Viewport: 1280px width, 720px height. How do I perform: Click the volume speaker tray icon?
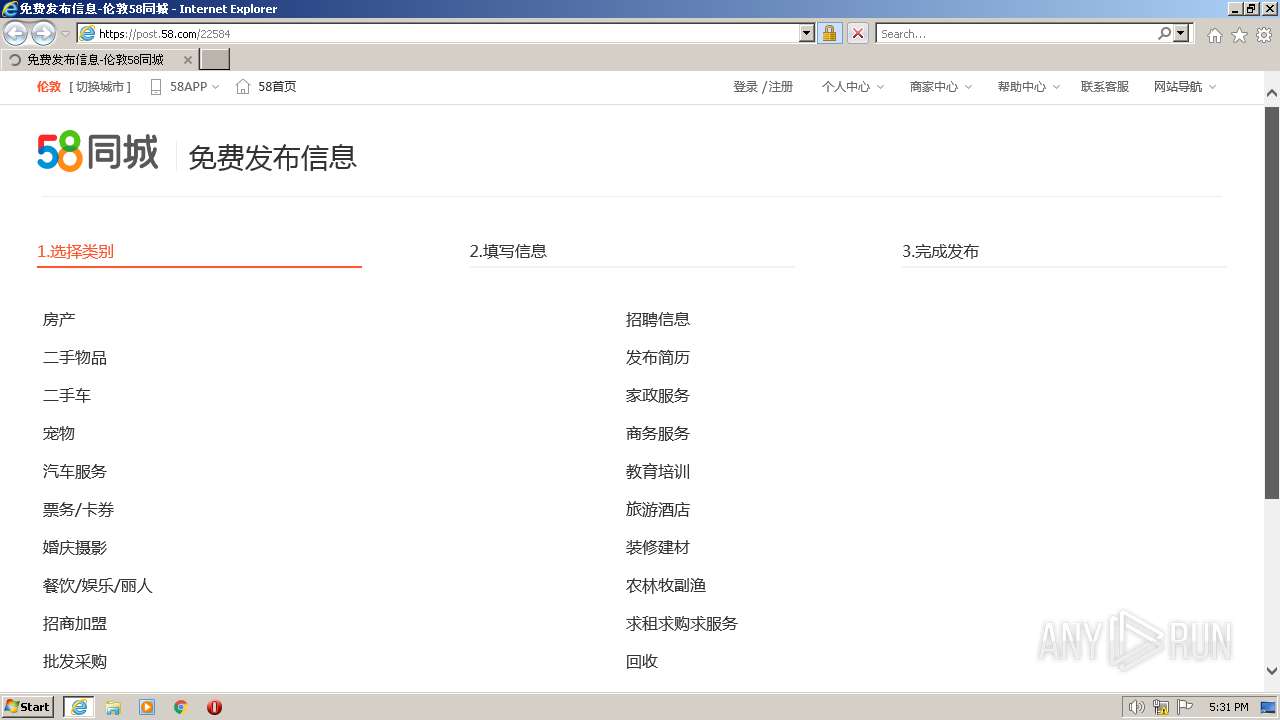pyautogui.click(x=1136, y=707)
